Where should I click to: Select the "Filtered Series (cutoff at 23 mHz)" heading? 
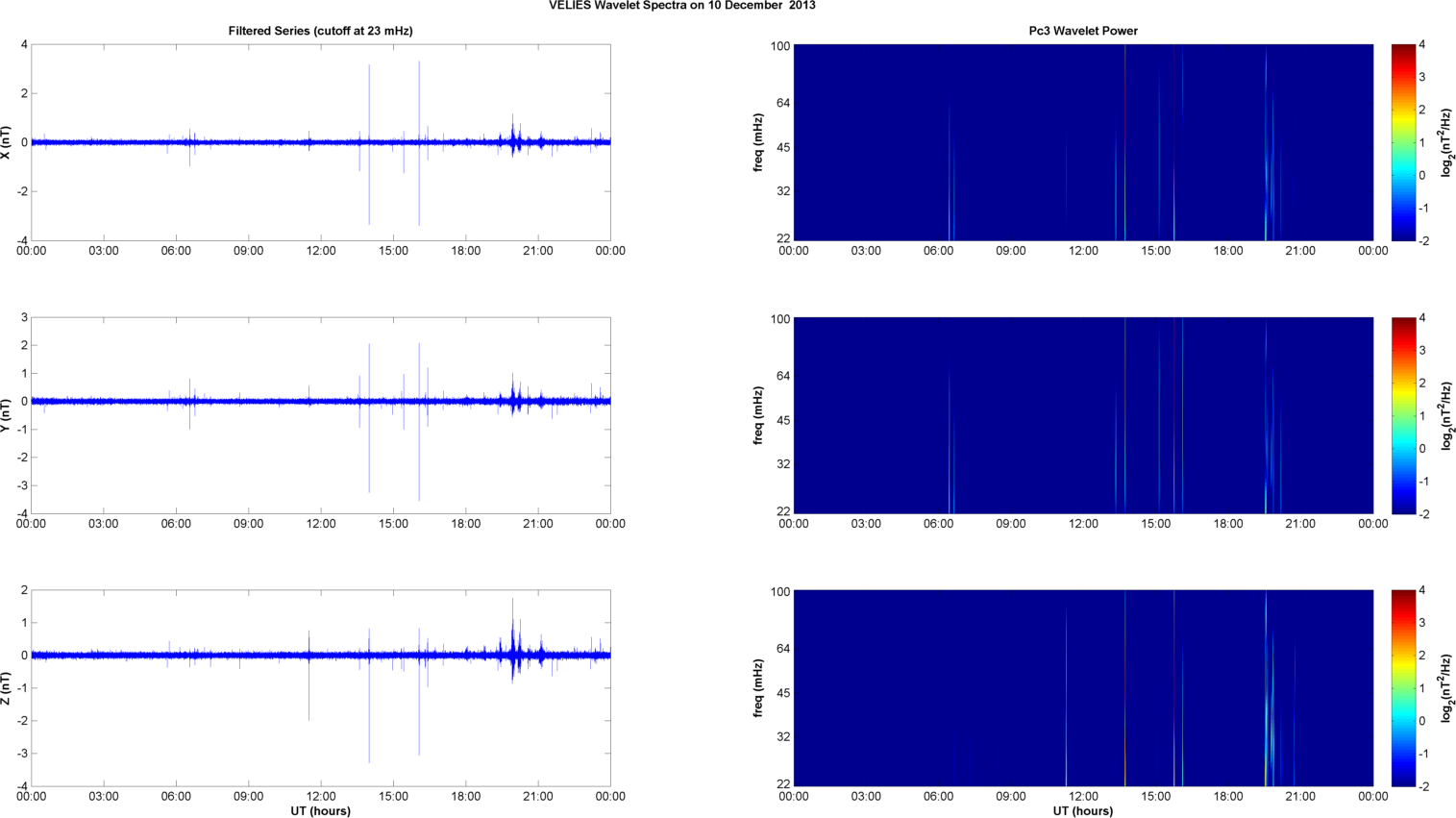320,31
